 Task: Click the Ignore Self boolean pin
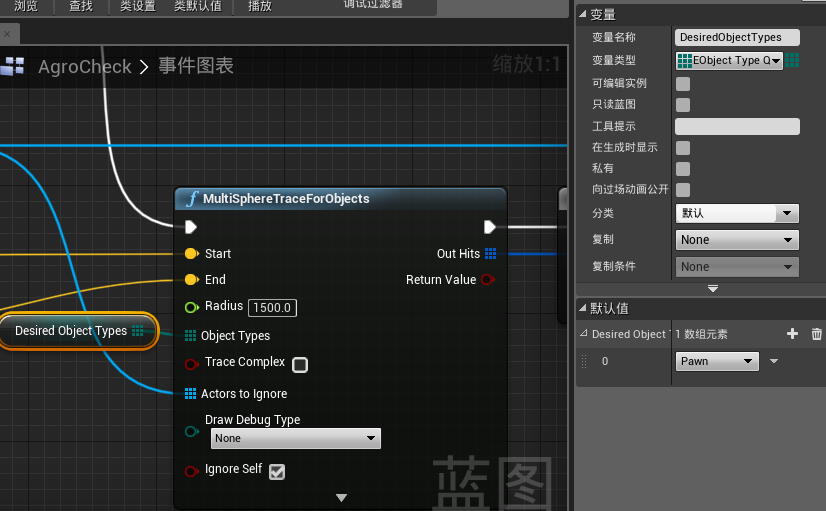click(192, 470)
